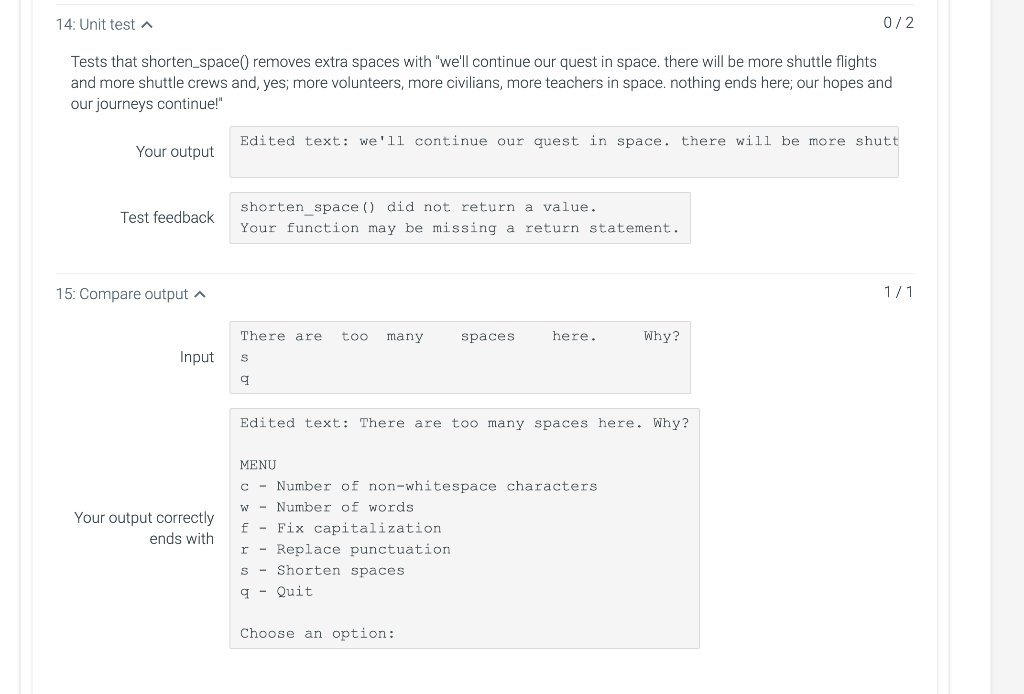
Task: Select the test feedback message about missing return
Action: 460,217
